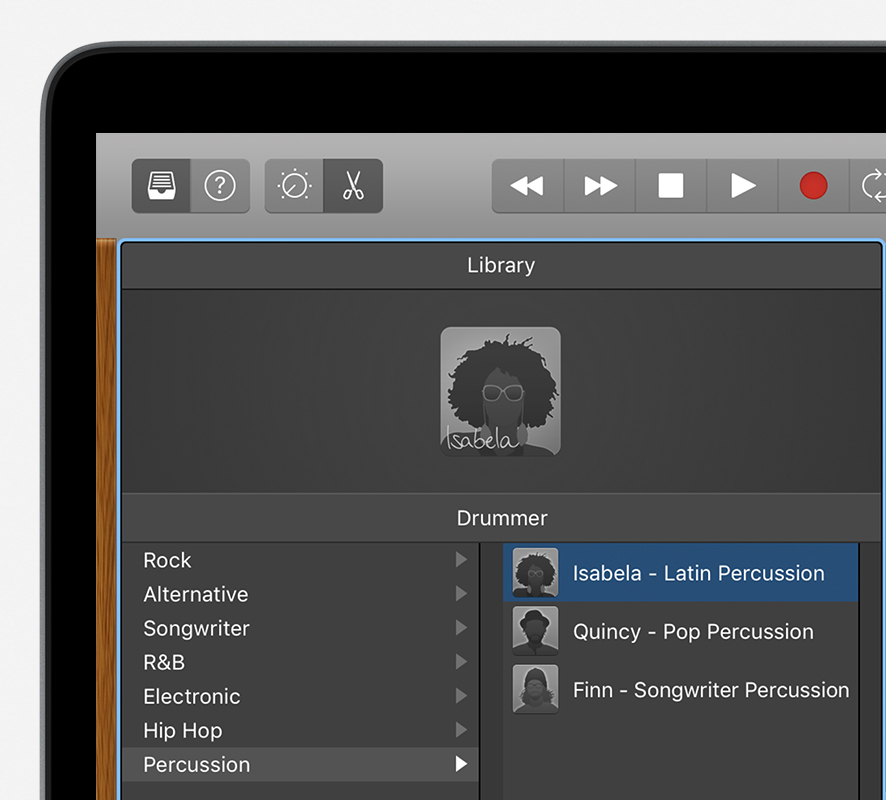Choose Quincy - Pop Percussion drummer
The image size is (886, 800).
680,631
